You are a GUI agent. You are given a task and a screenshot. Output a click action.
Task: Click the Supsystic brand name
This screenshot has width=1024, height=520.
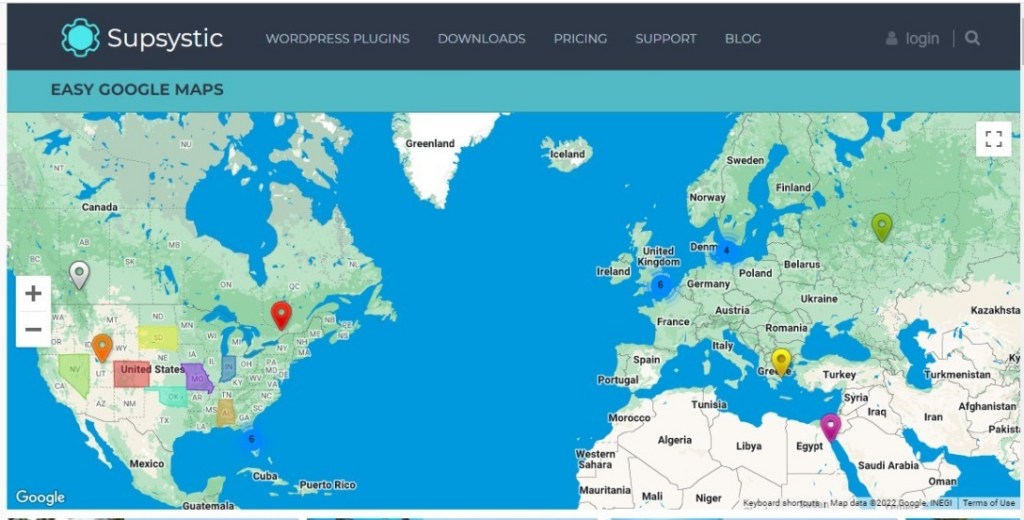165,39
